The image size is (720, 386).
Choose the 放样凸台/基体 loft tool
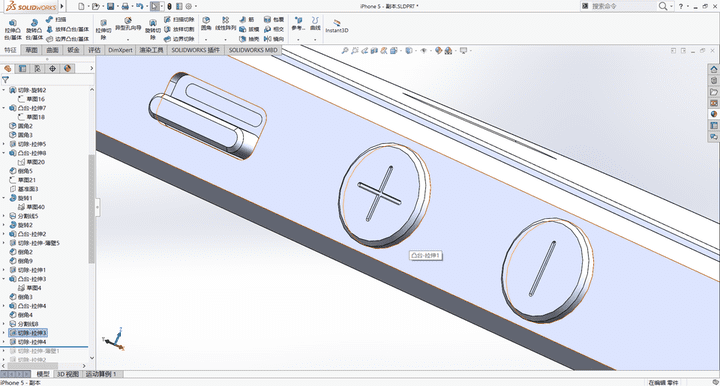68,29
